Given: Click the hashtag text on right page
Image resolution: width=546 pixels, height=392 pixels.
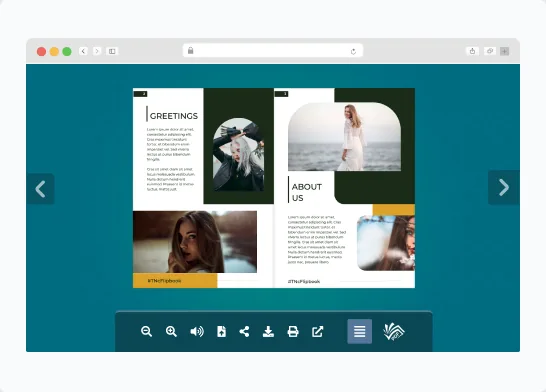Looking at the screenshot, I should [304, 281].
